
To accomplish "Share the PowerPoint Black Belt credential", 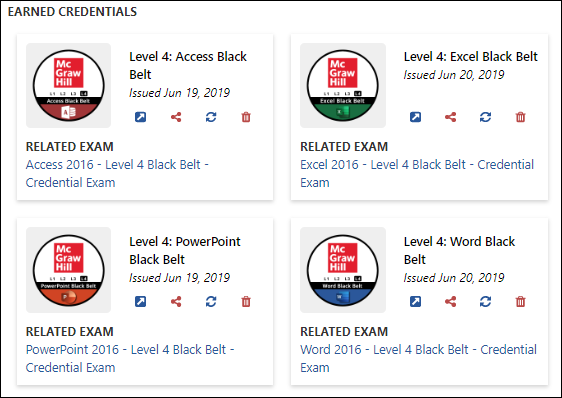I will [x=176, y=302].
